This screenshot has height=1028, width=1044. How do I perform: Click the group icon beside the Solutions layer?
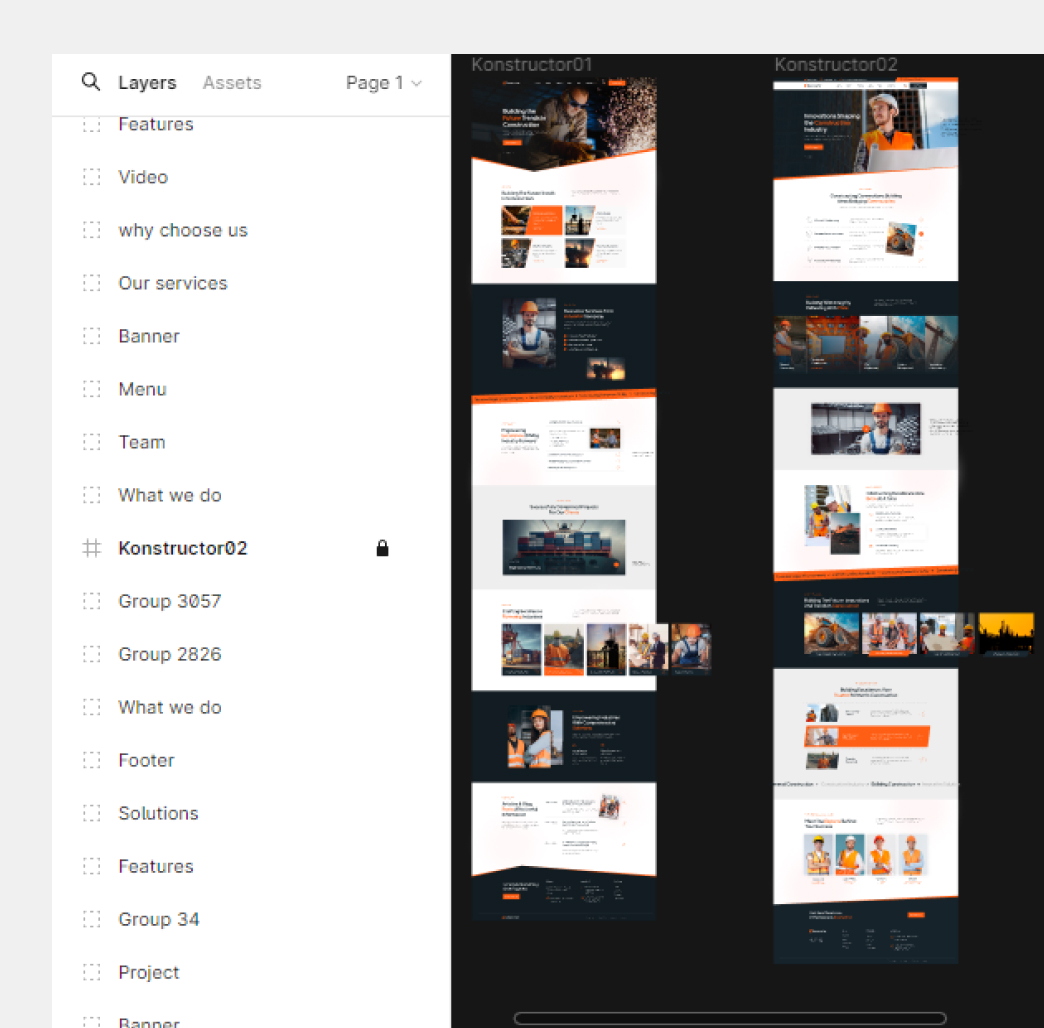coord(91,813)
